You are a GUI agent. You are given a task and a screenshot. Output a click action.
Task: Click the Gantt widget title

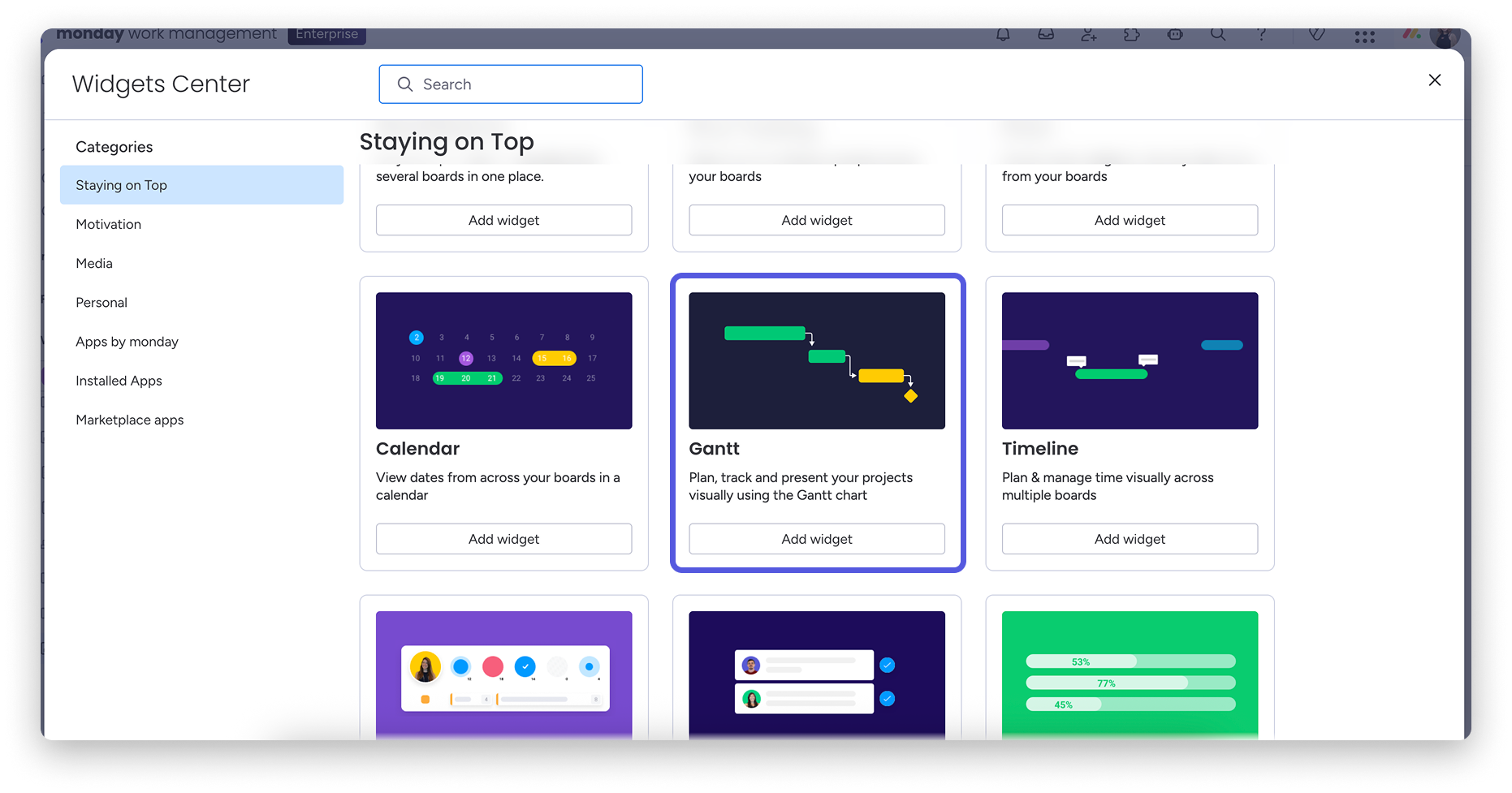click(x=714, y=449)
